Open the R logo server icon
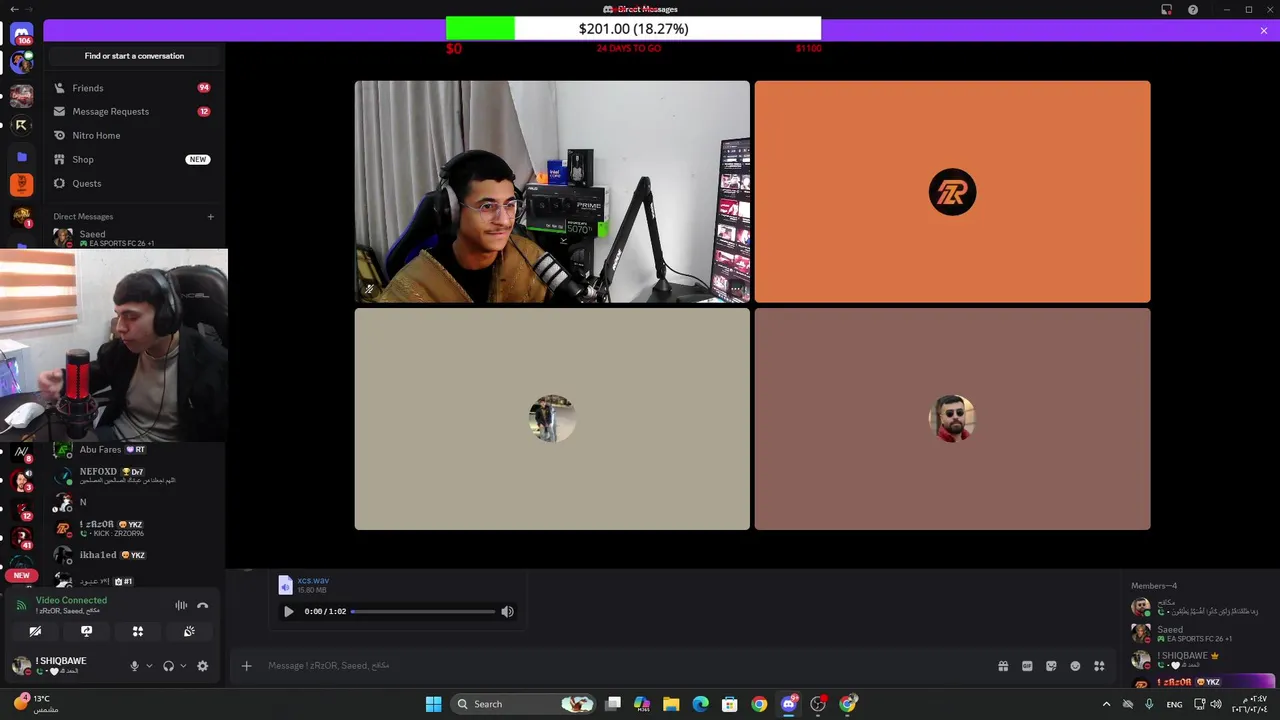 click(21, 125)
